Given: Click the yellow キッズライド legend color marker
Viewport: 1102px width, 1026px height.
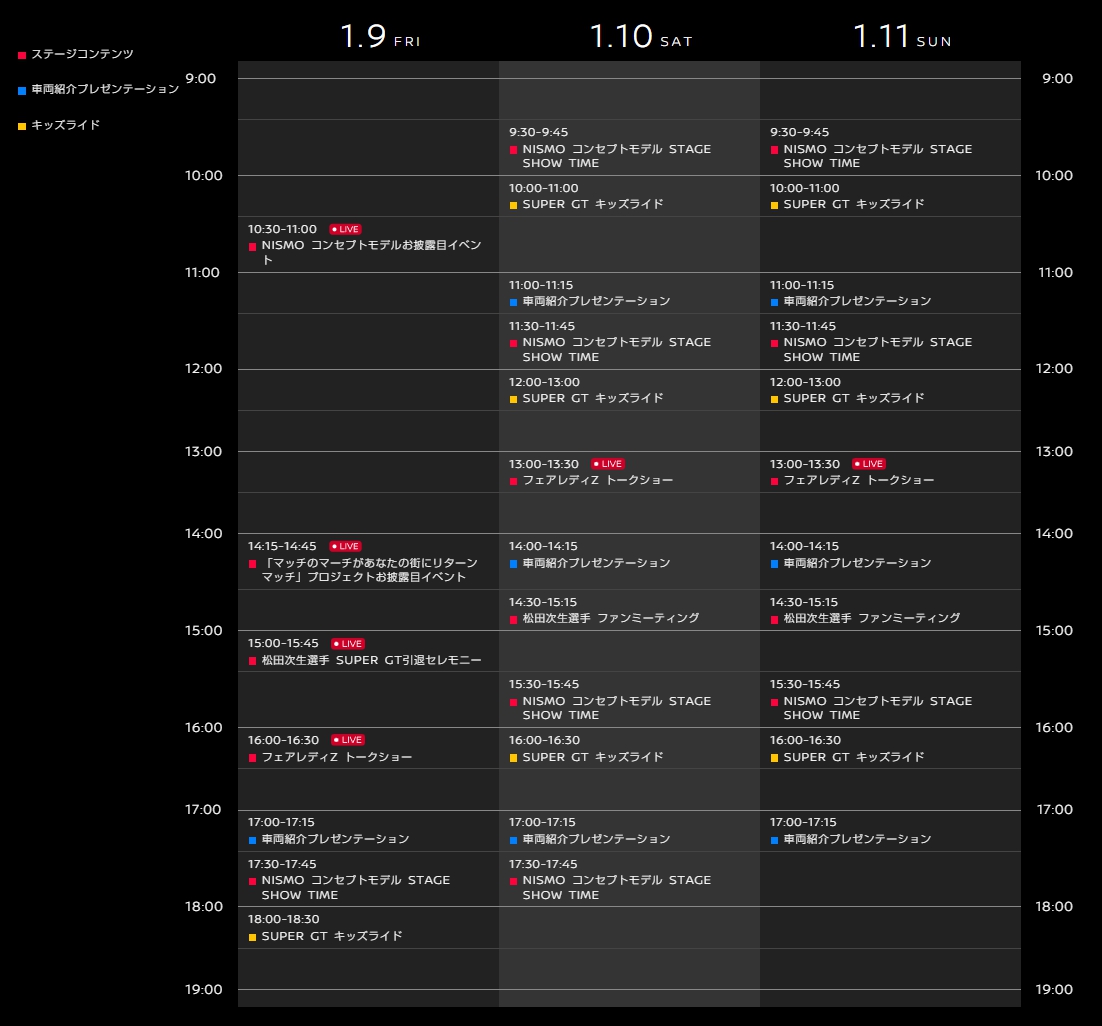Looking at the screenshot, I should [22, 126].
